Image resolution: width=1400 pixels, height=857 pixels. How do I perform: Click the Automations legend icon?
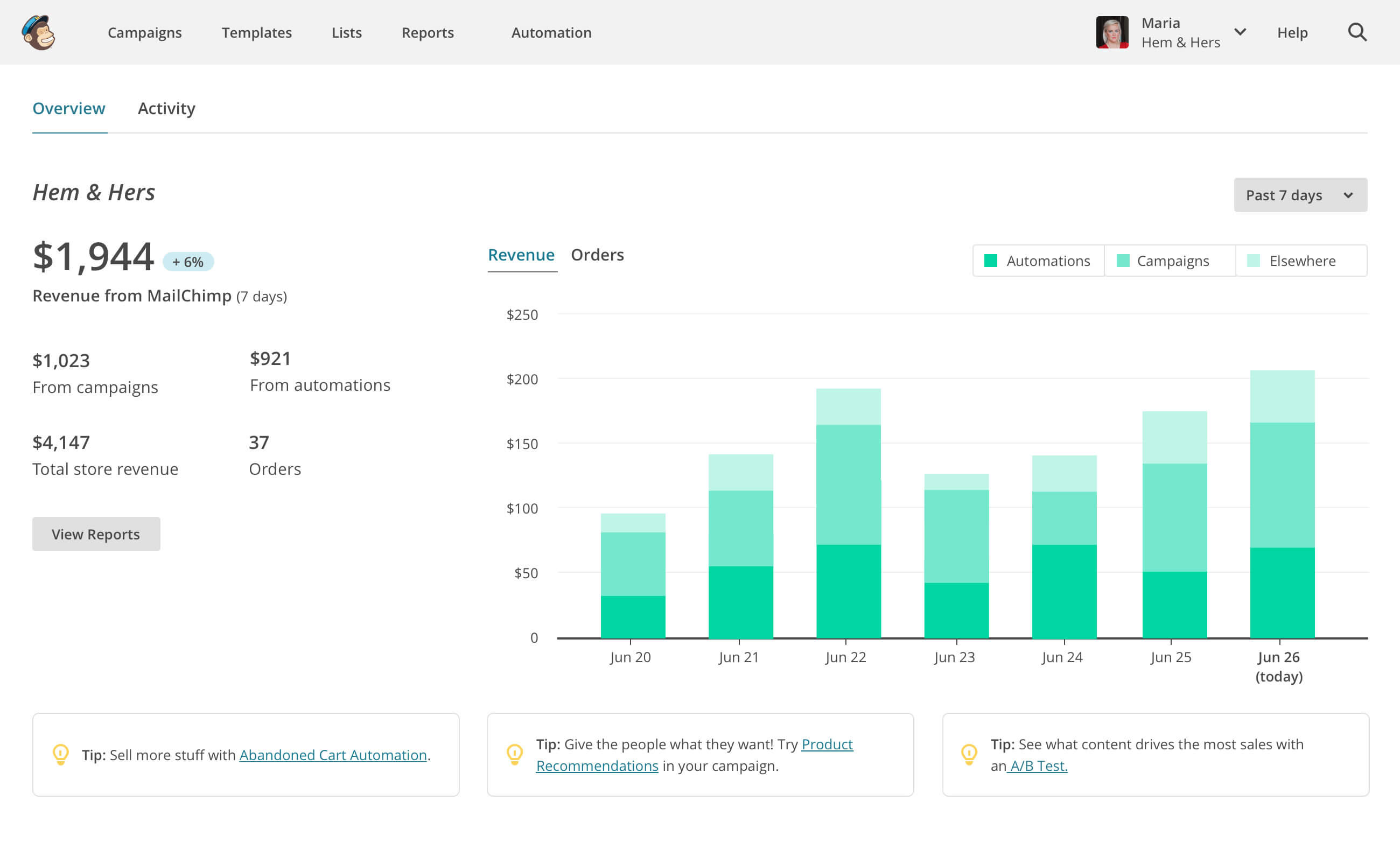pos(992,260)
